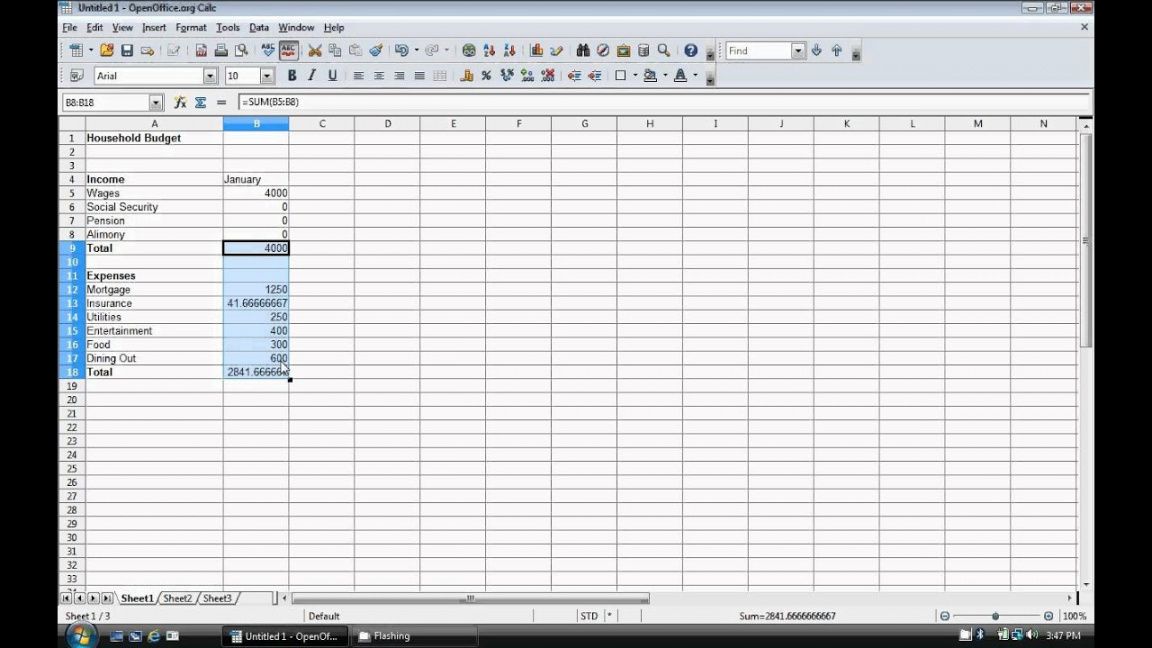Image resolution: width=1152 pixels, height=648 pixels.
Task: Insert a chart using the toolbar
Action: coord(537,51)
